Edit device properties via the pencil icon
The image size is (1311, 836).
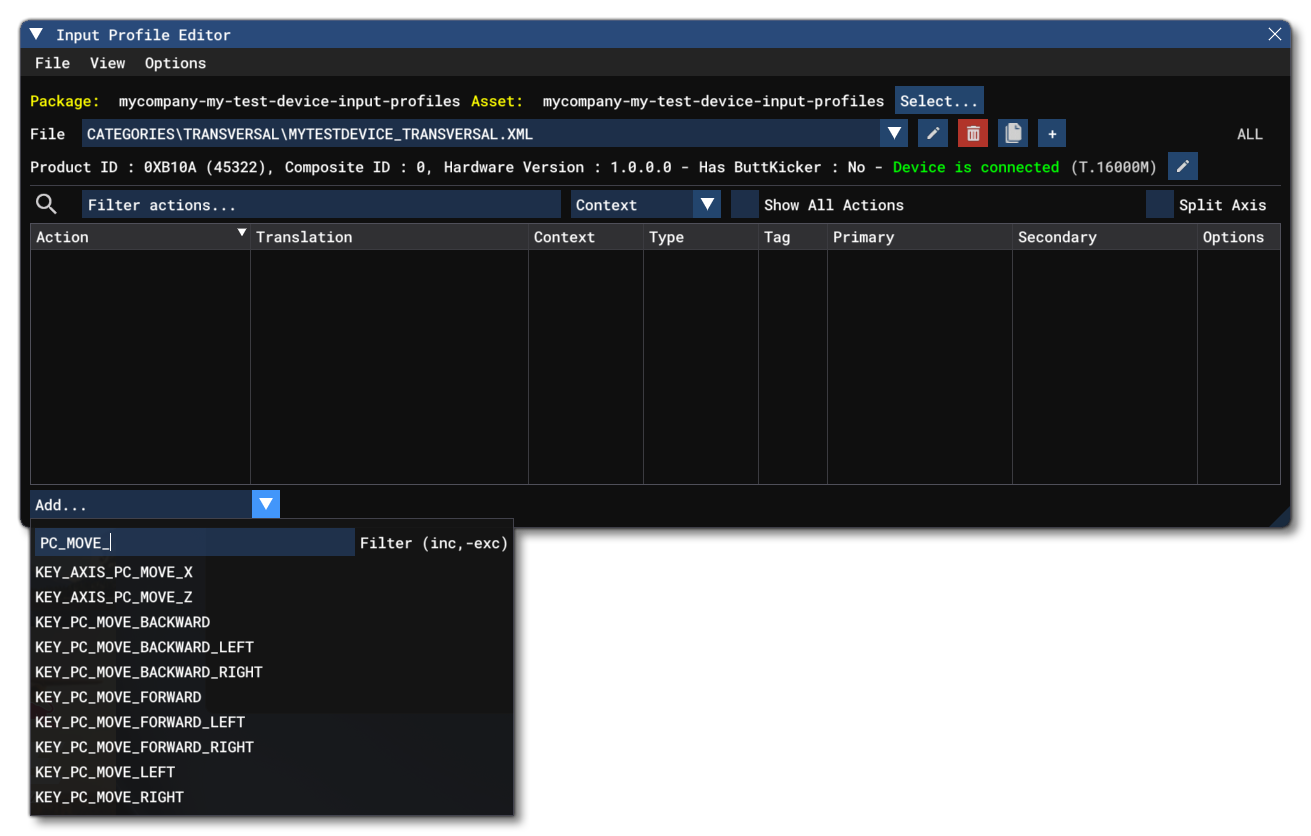tap(1184, 167)
